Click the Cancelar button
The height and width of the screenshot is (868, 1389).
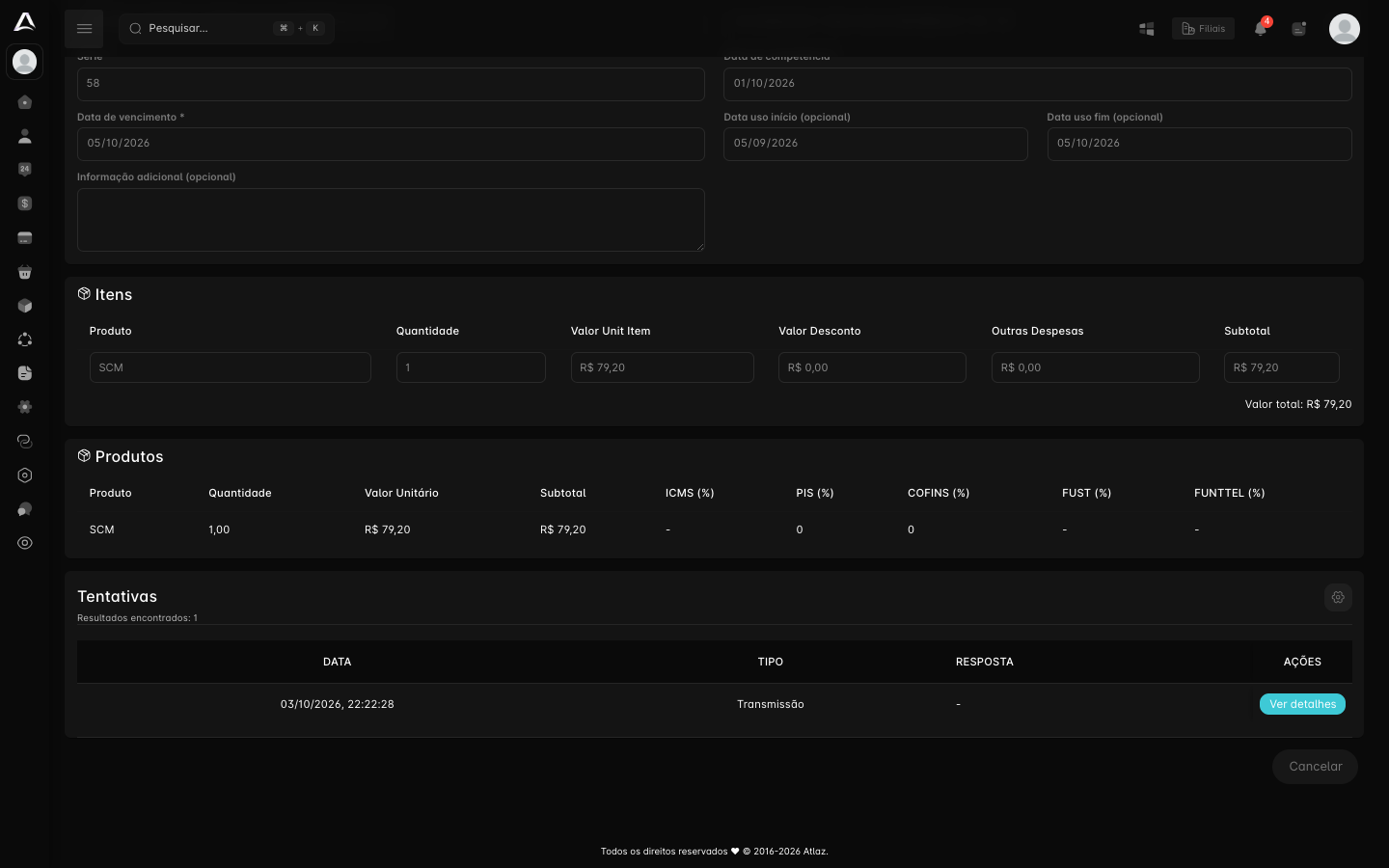coord(1316,767)
